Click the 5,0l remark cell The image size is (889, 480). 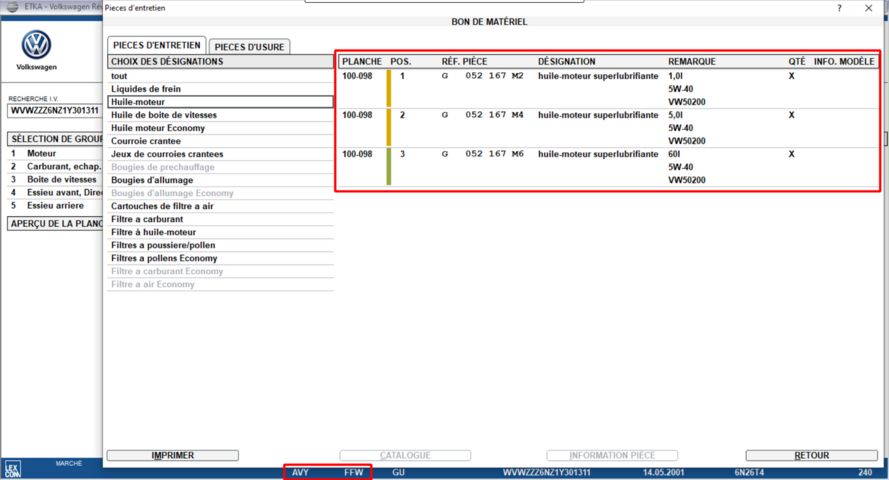[x=675, y=115]
